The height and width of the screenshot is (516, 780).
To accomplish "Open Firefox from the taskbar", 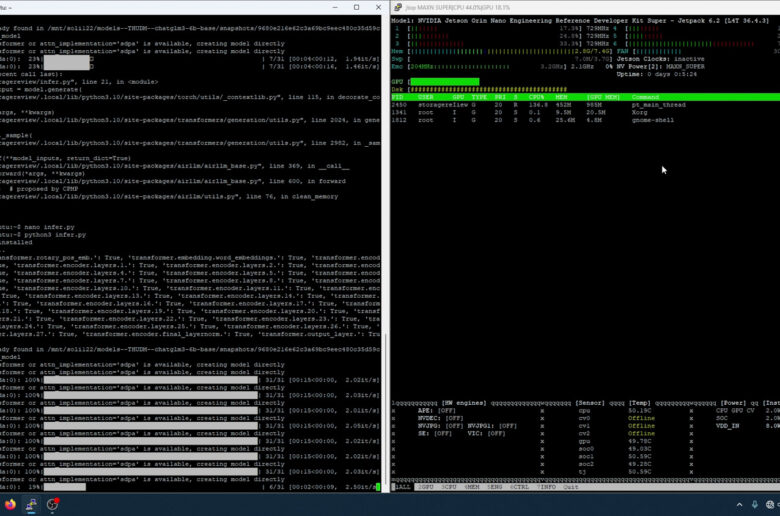I will click(x=10, y=504).
